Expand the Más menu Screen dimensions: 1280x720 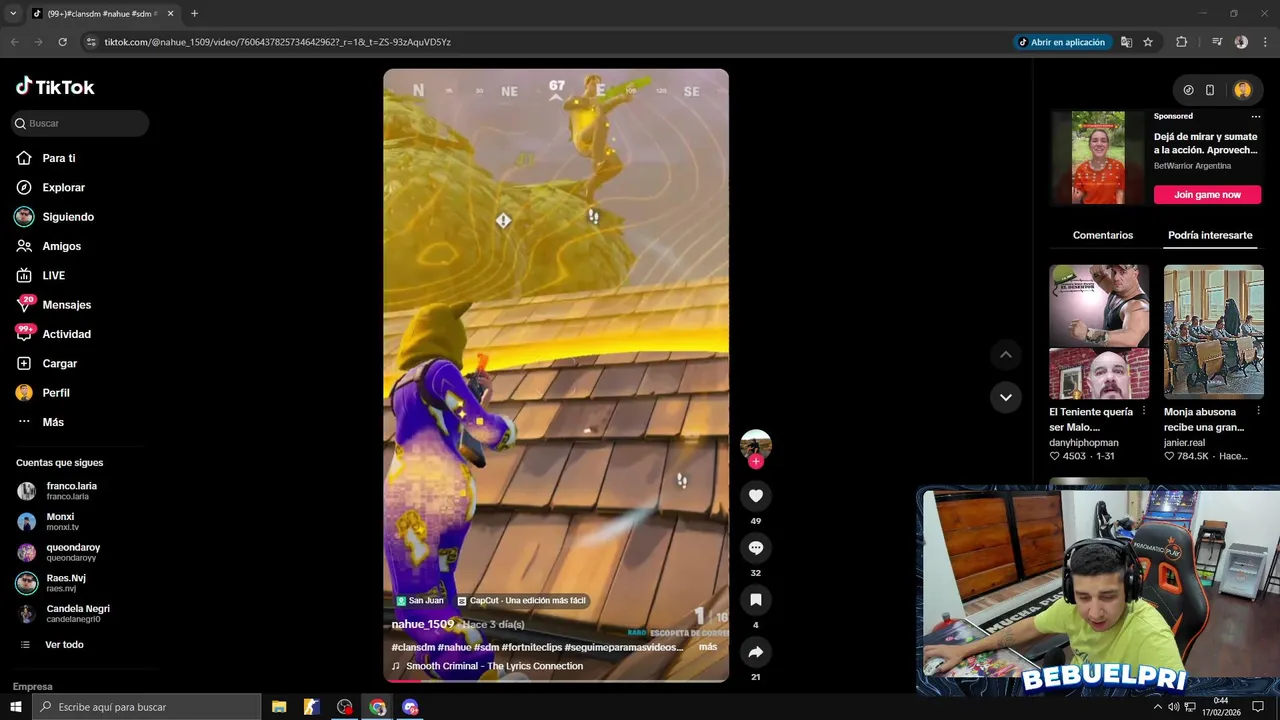coord(52,422)
